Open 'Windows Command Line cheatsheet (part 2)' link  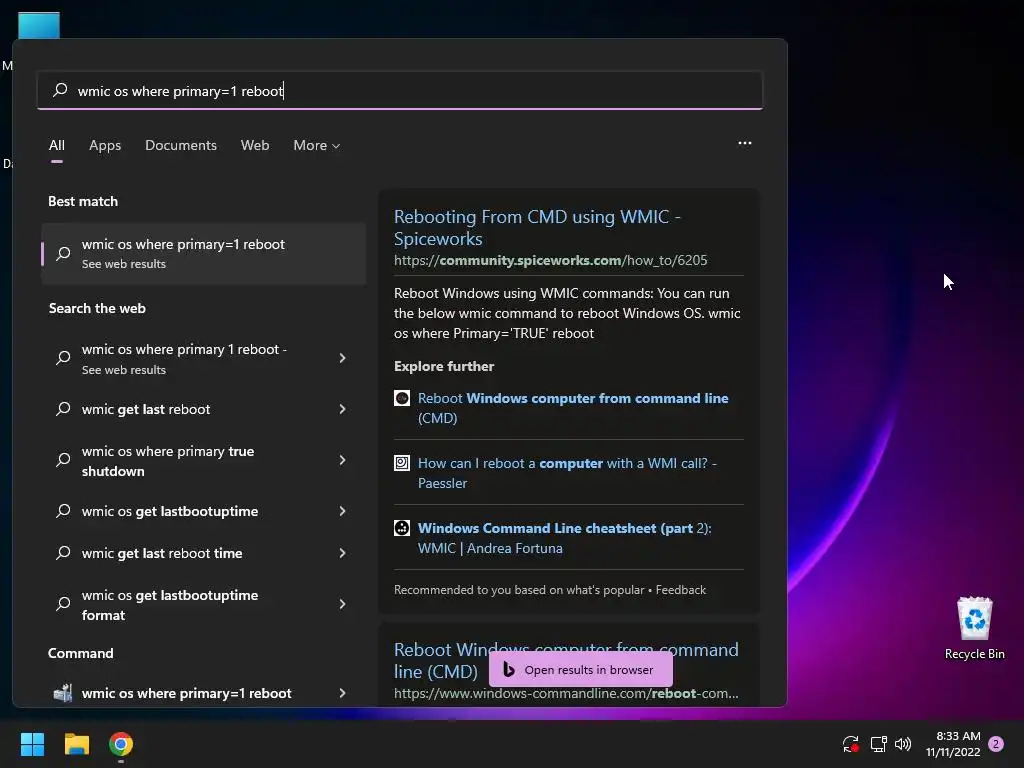(x=564, y=538)
